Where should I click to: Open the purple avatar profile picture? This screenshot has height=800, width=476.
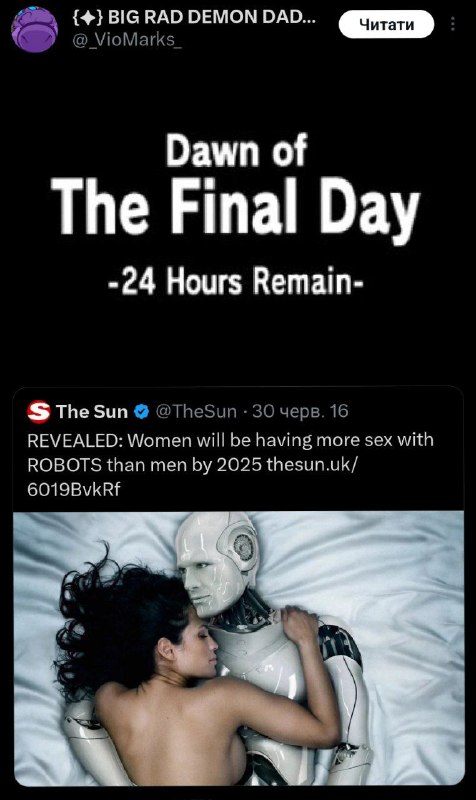(34, 29)
